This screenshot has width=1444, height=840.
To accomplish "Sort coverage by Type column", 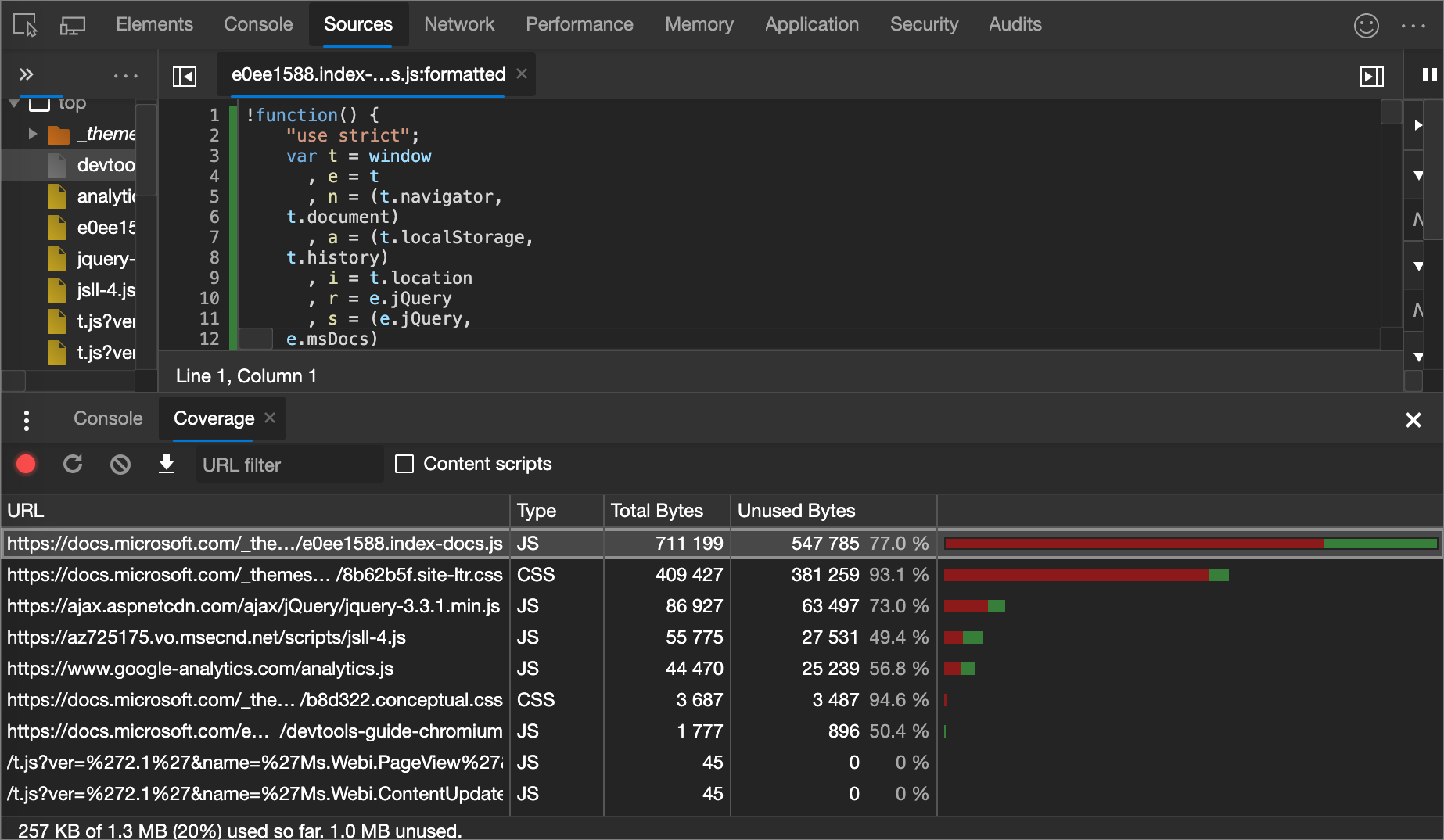I will pos(557,511).
